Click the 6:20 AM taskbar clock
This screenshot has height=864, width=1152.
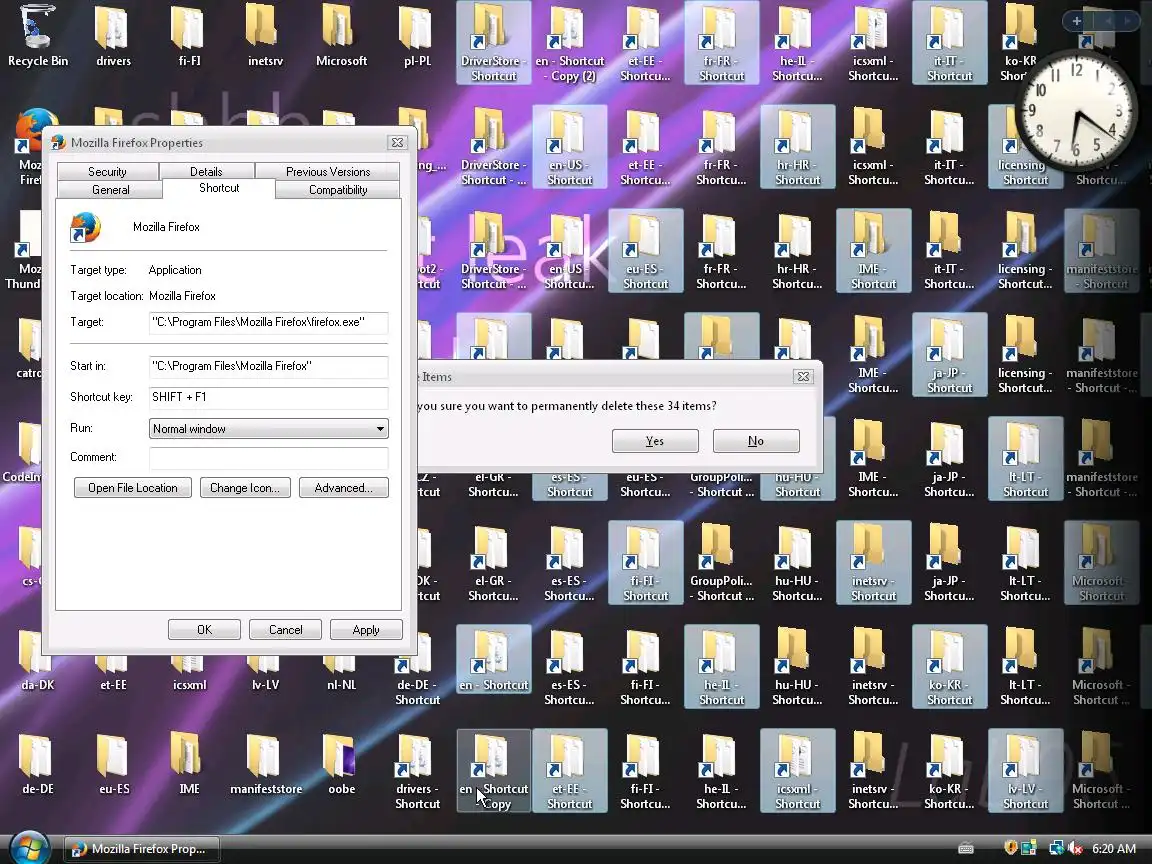tap(1114, 849)
